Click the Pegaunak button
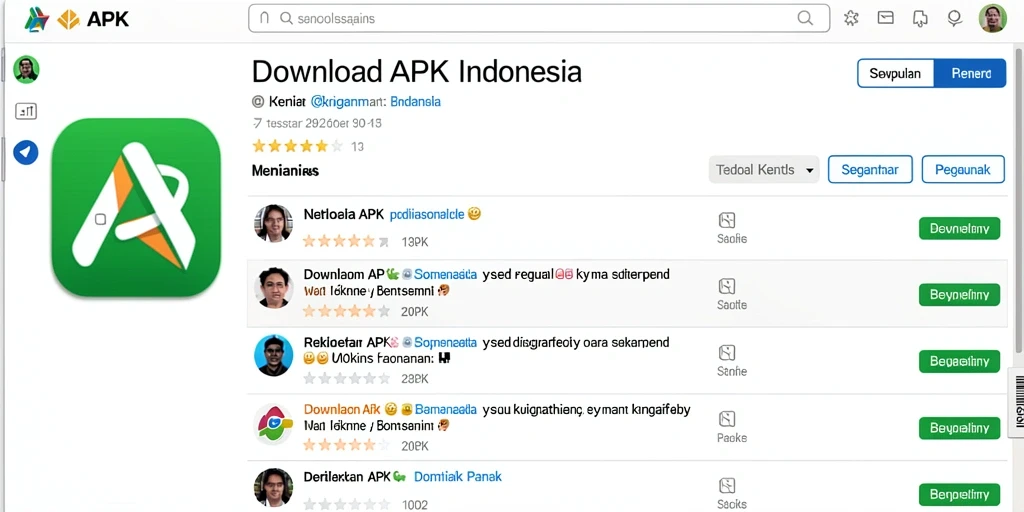This screenshot has width=1024, height=512. click(963, 170)
